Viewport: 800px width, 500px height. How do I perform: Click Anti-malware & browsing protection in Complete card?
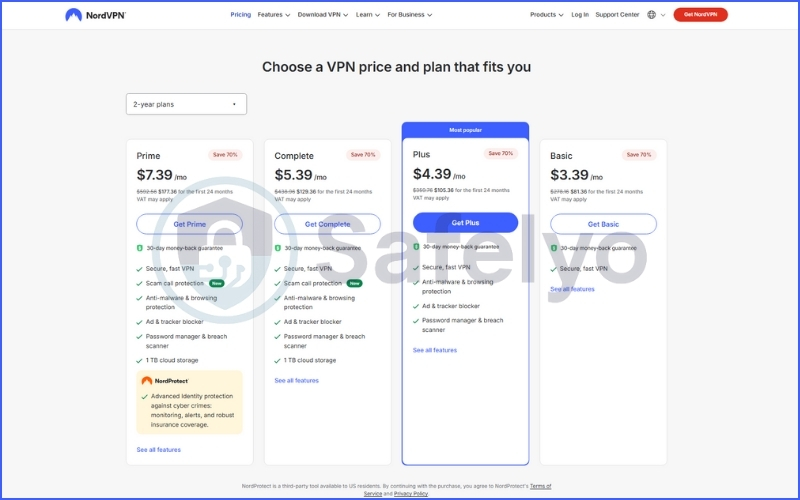click(319, 303)
